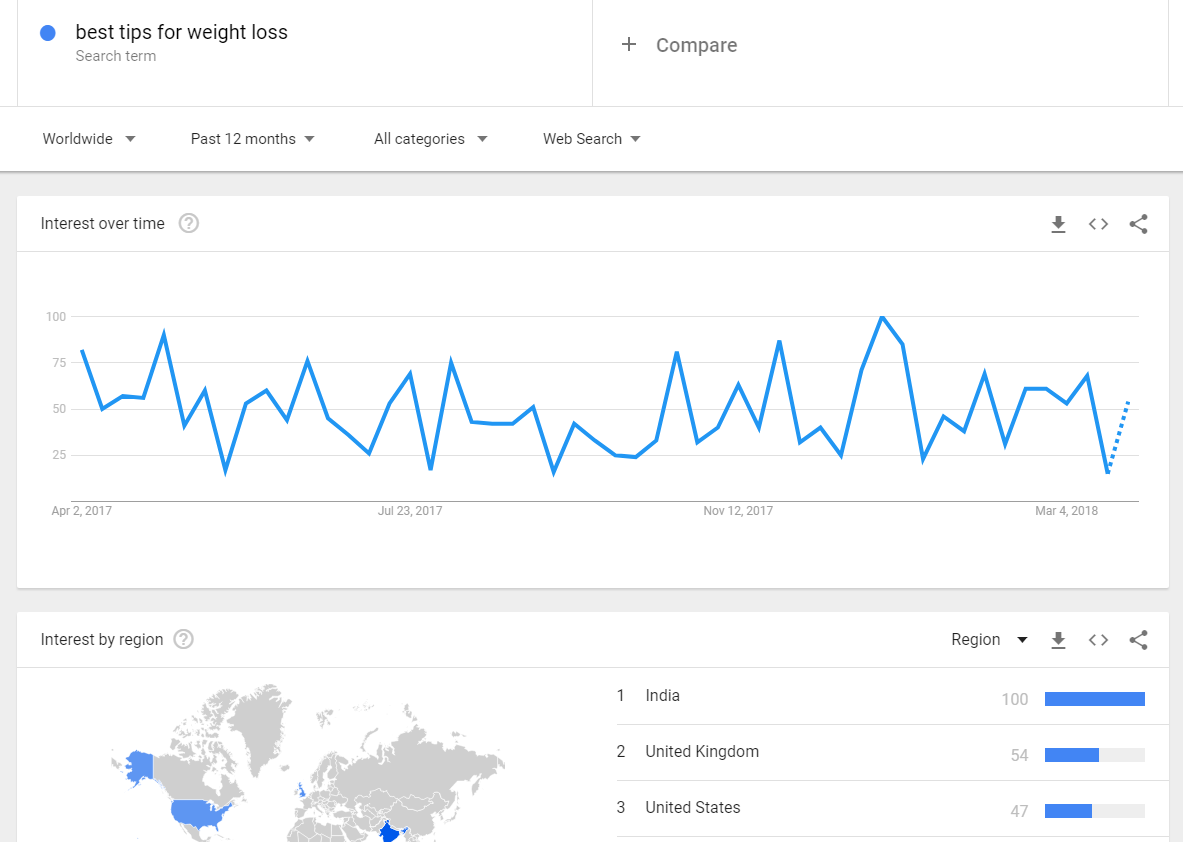Open embed code for Interest by region
1183x842 pixels.
click(x=1098, y=639)
